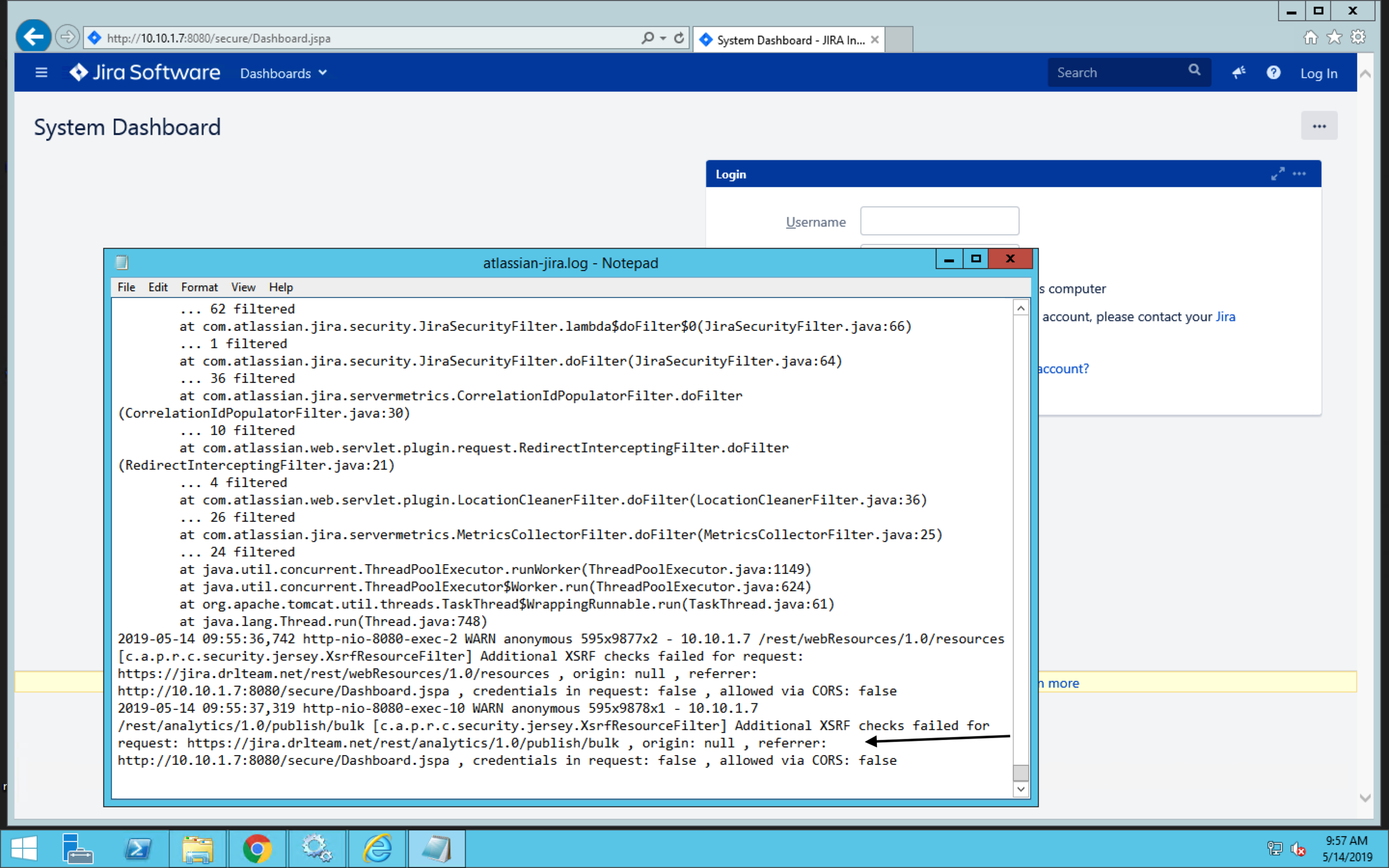Click the refresh icon in address bar
The width and height of the screenshot is (1389, 868).
(679, 38)
